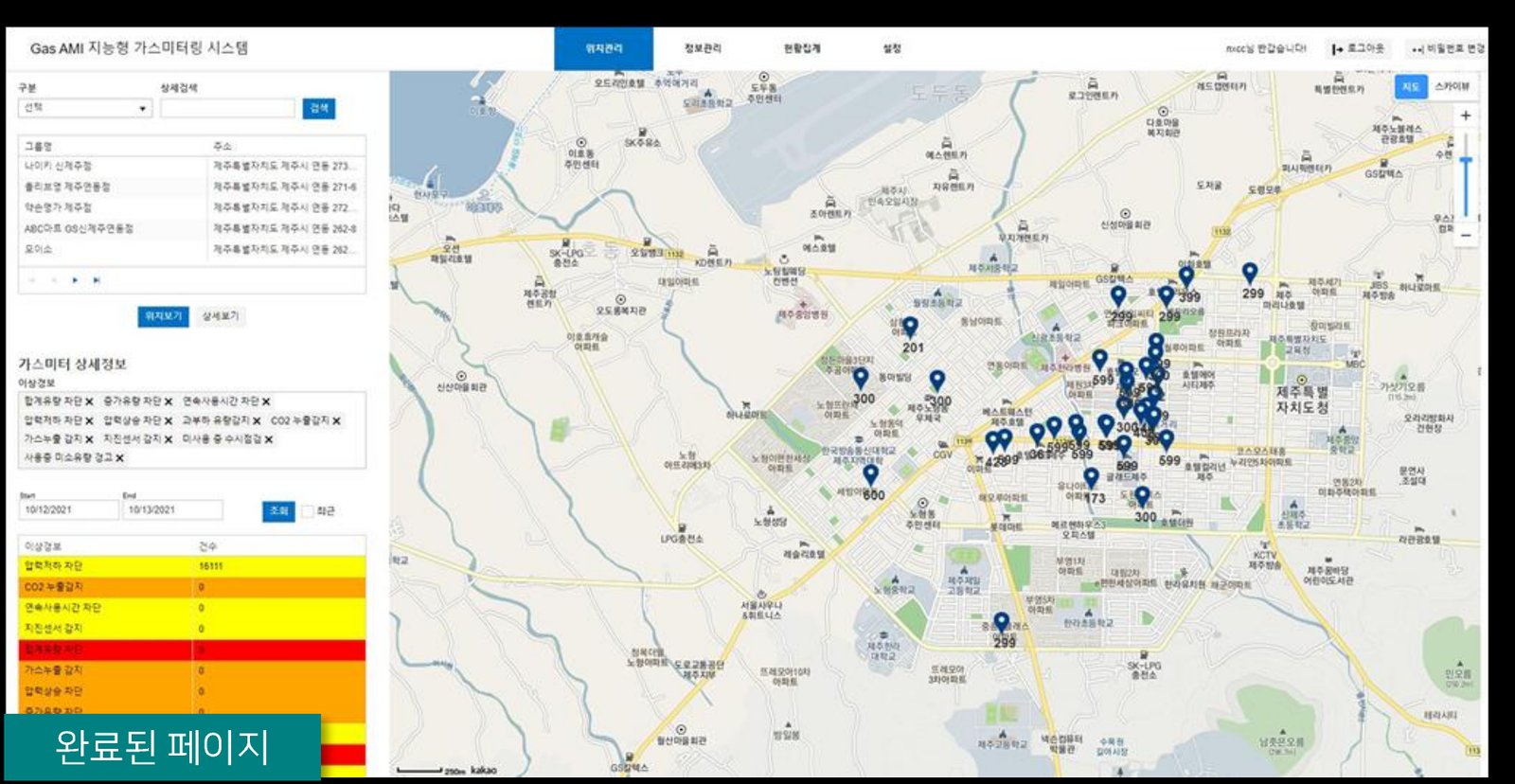The height and width of the screenshot is (784, 1515).
Task: Zoom in the map with plus button
Action: tap(1465, 116)
